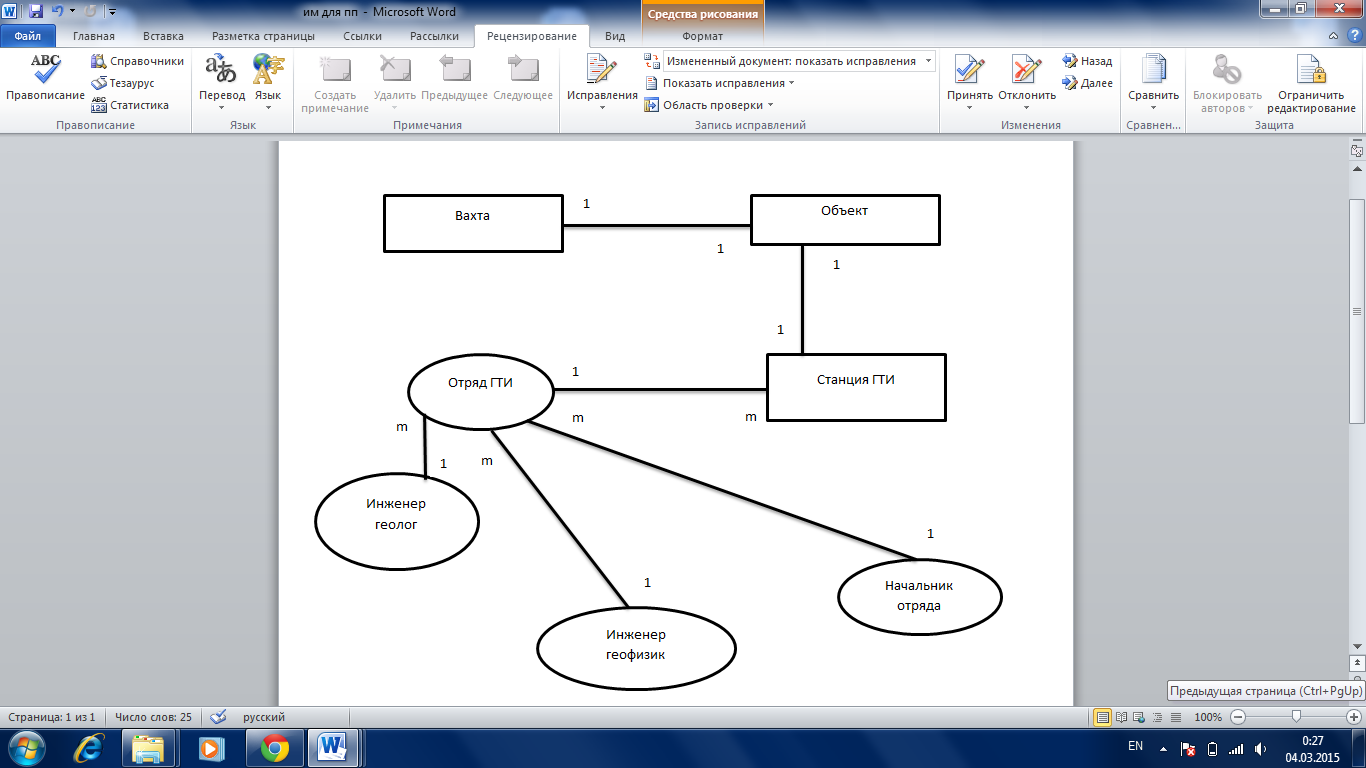Image resolution: width=1366 pixels, height=768 pixels.
Task: Select the Начальник отряда ellipse
Action: coord(919,597)
